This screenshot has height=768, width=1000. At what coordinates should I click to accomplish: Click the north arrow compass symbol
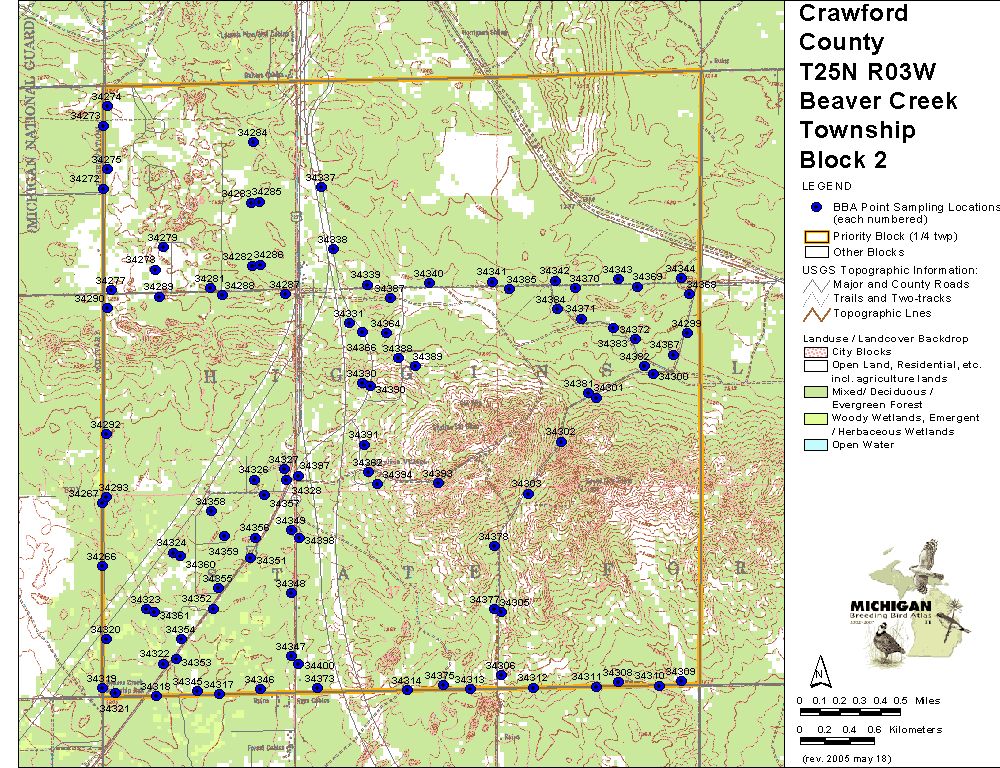click(x=819, y=669)
